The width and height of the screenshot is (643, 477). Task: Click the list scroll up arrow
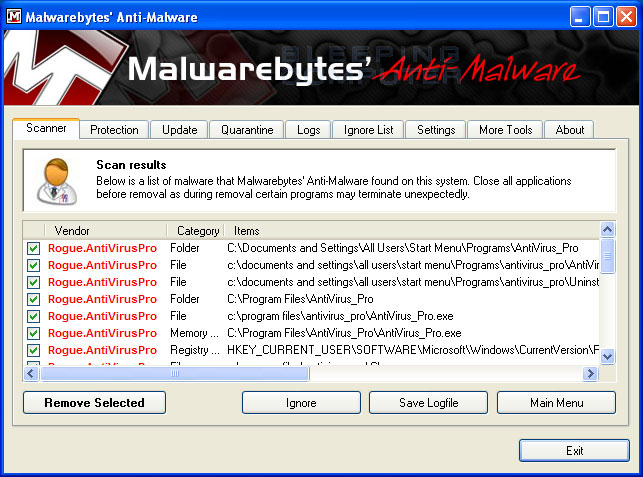point(607,231)
